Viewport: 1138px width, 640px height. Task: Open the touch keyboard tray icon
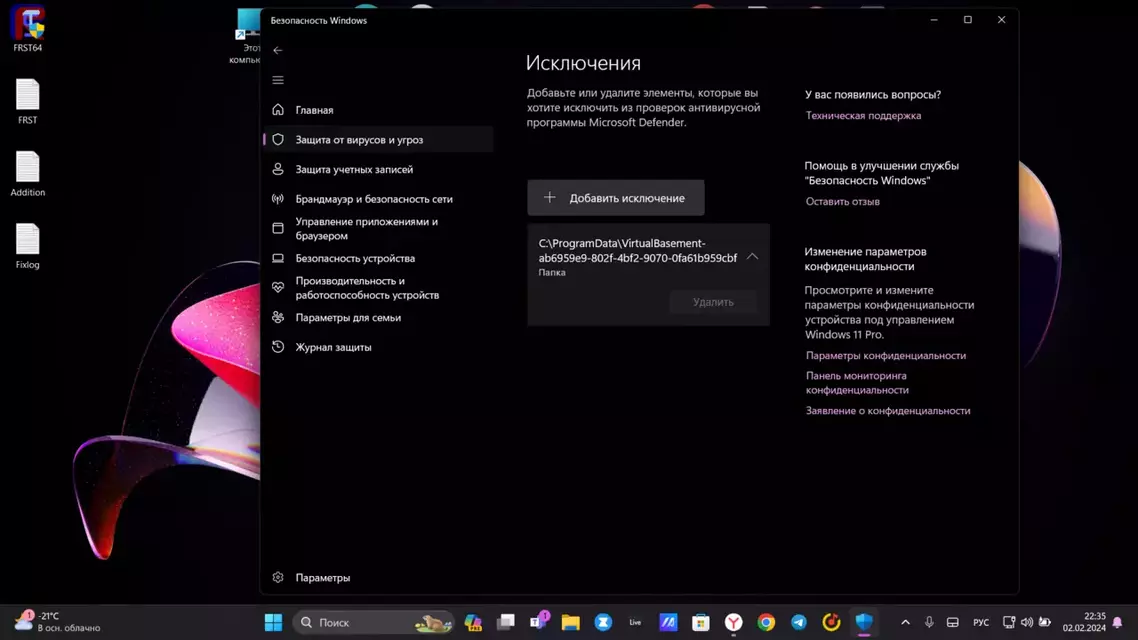coord(953,623)
